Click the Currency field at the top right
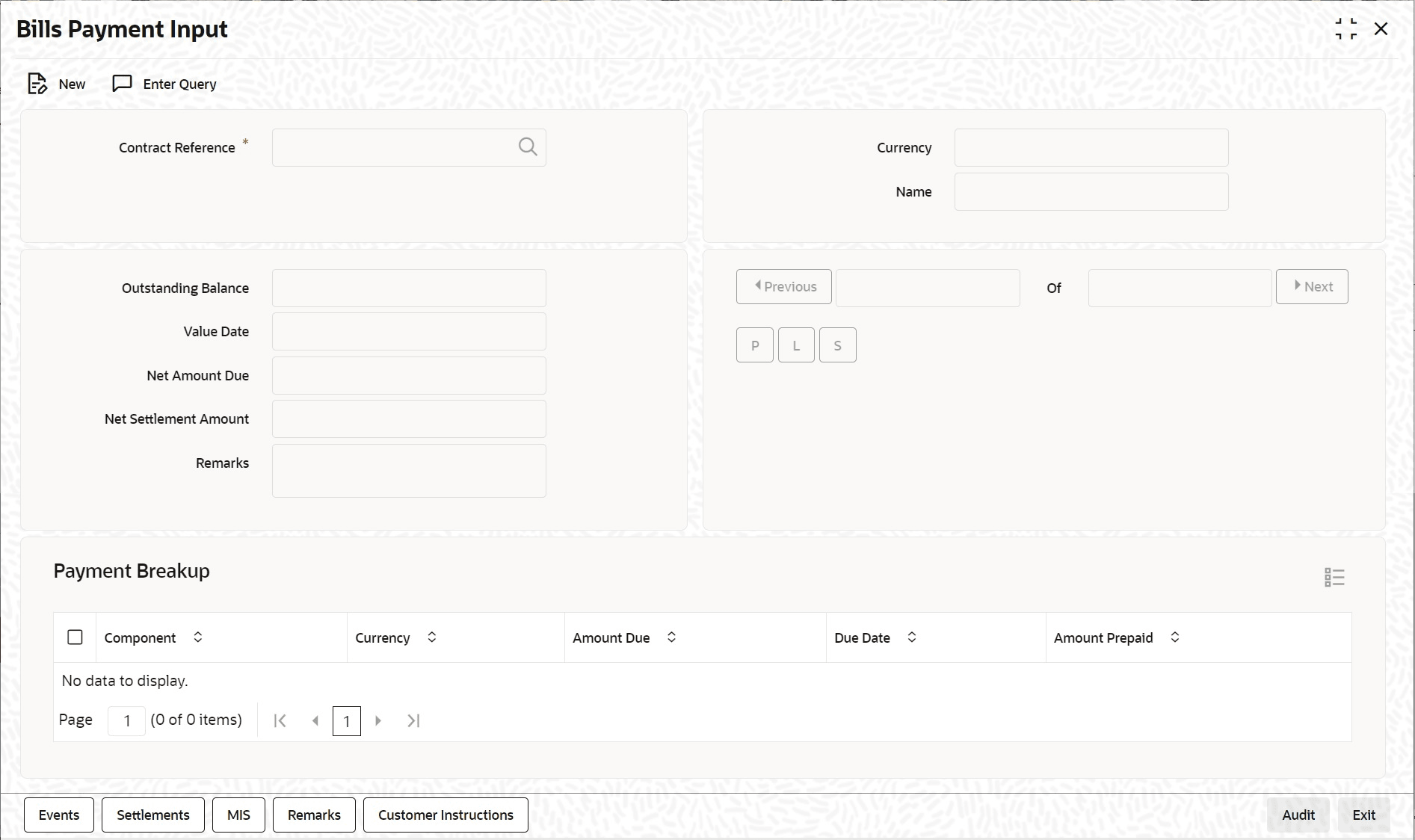The height and width of the screenshot is (840, 1415). (x=1091, y=147)
